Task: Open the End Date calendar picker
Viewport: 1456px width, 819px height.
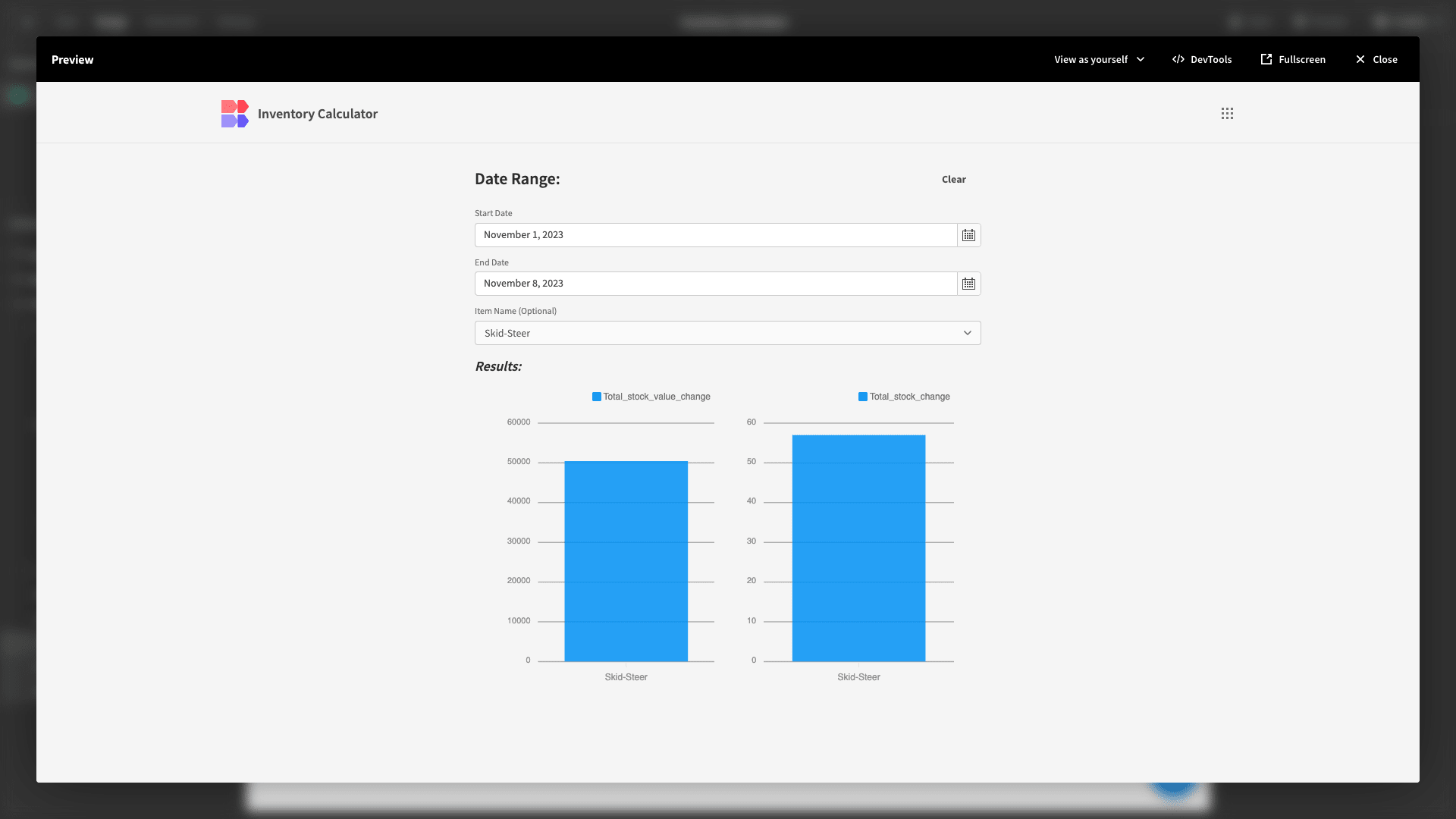Action: [968, 284]
